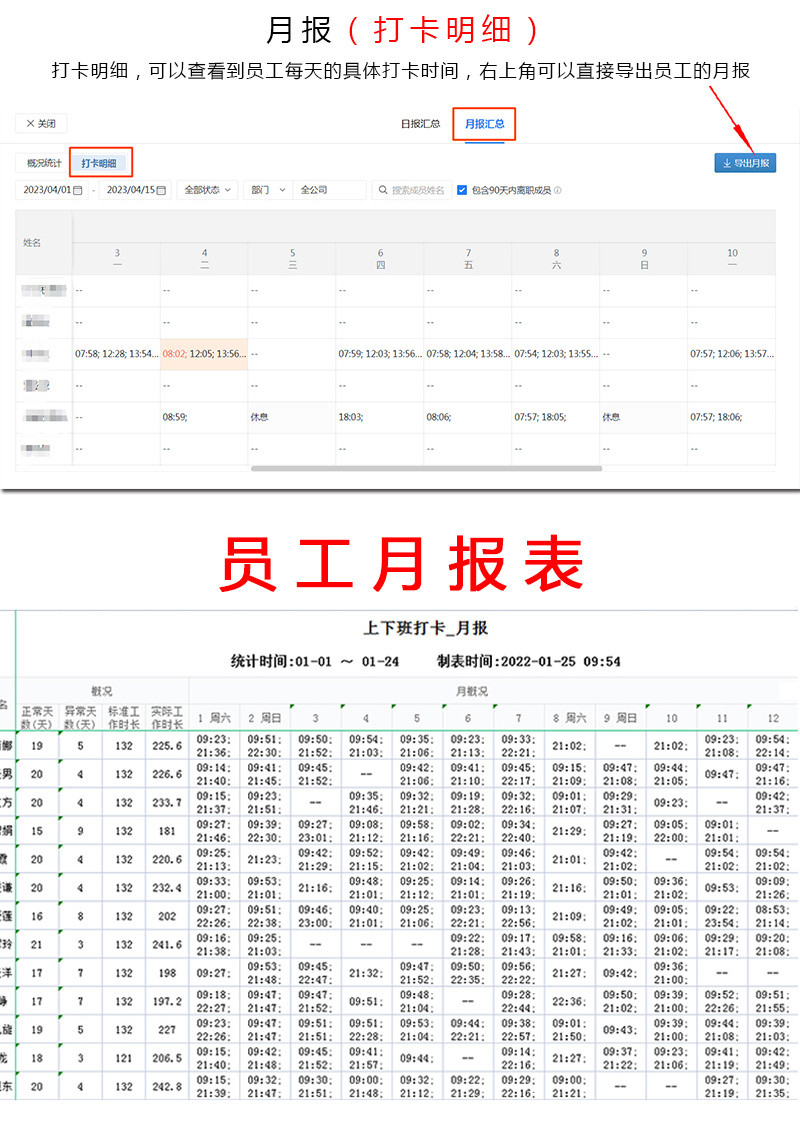Click the 月概况 group header
Viewport: 800px width, 1121px height.
tap(472, 691)
